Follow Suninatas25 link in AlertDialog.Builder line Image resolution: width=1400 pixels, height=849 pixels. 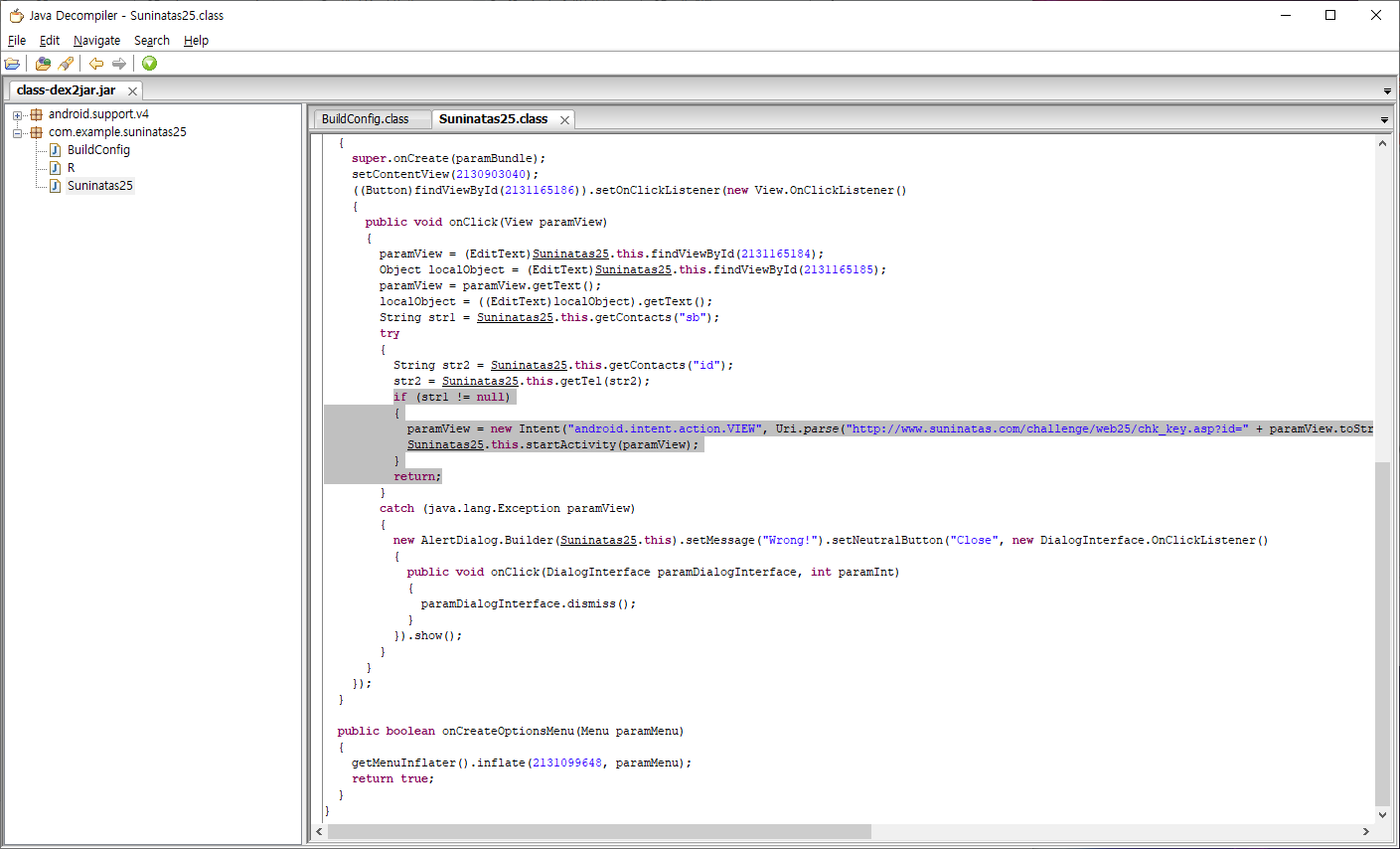point(598,541)
